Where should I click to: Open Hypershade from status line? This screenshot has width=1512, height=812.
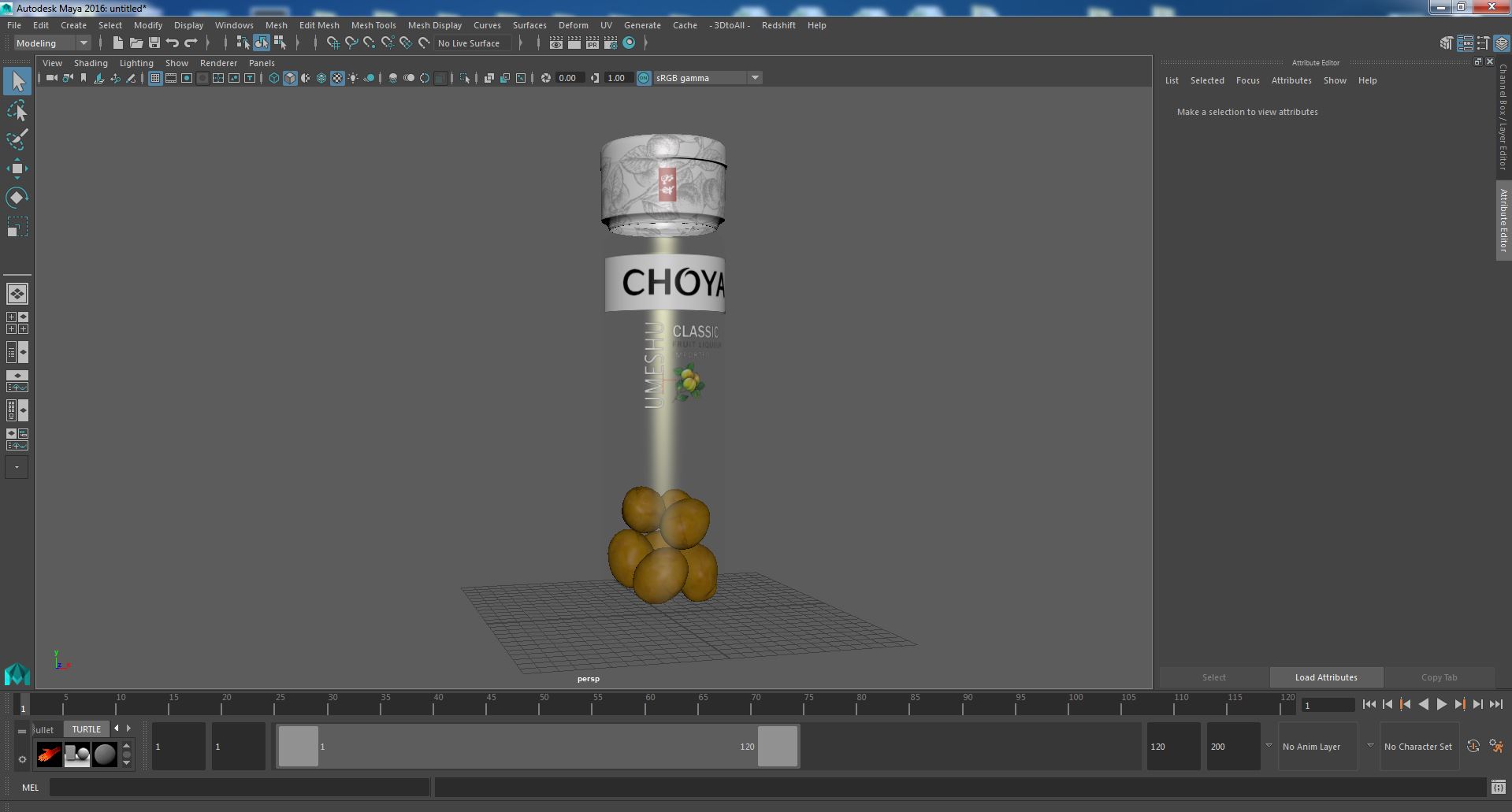coord(629,43)
